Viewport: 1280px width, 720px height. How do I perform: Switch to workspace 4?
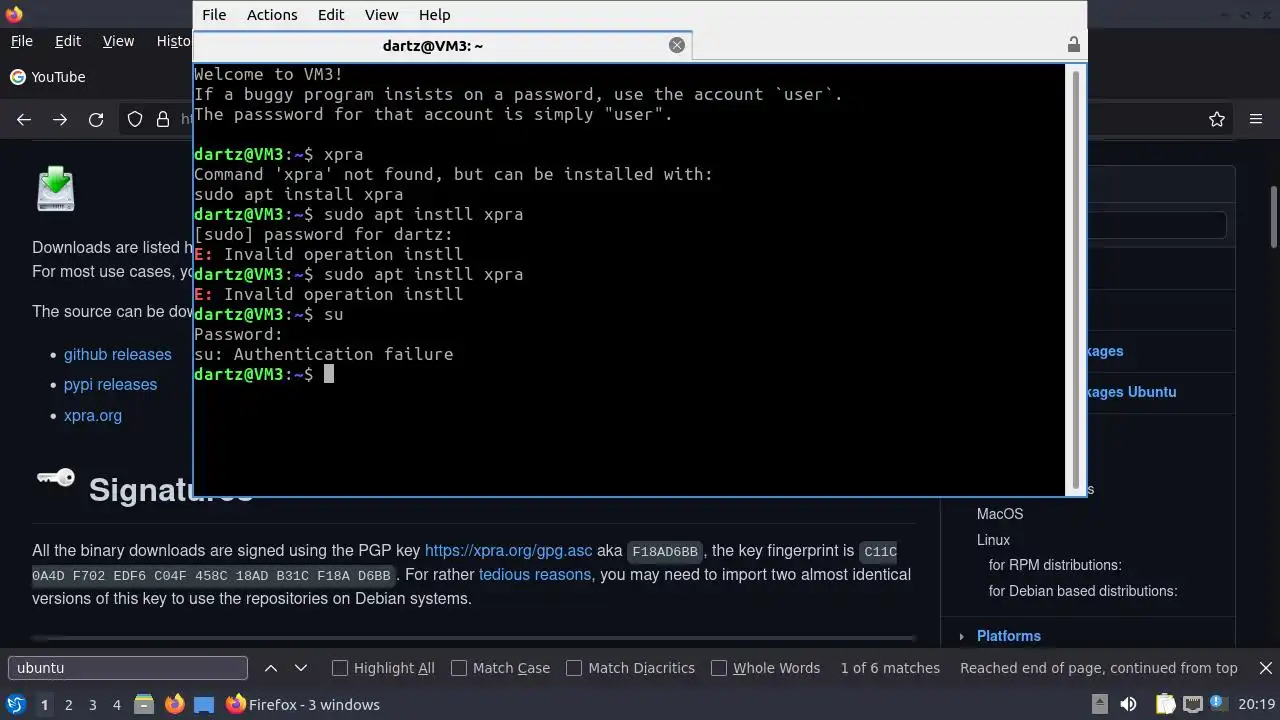116,705
